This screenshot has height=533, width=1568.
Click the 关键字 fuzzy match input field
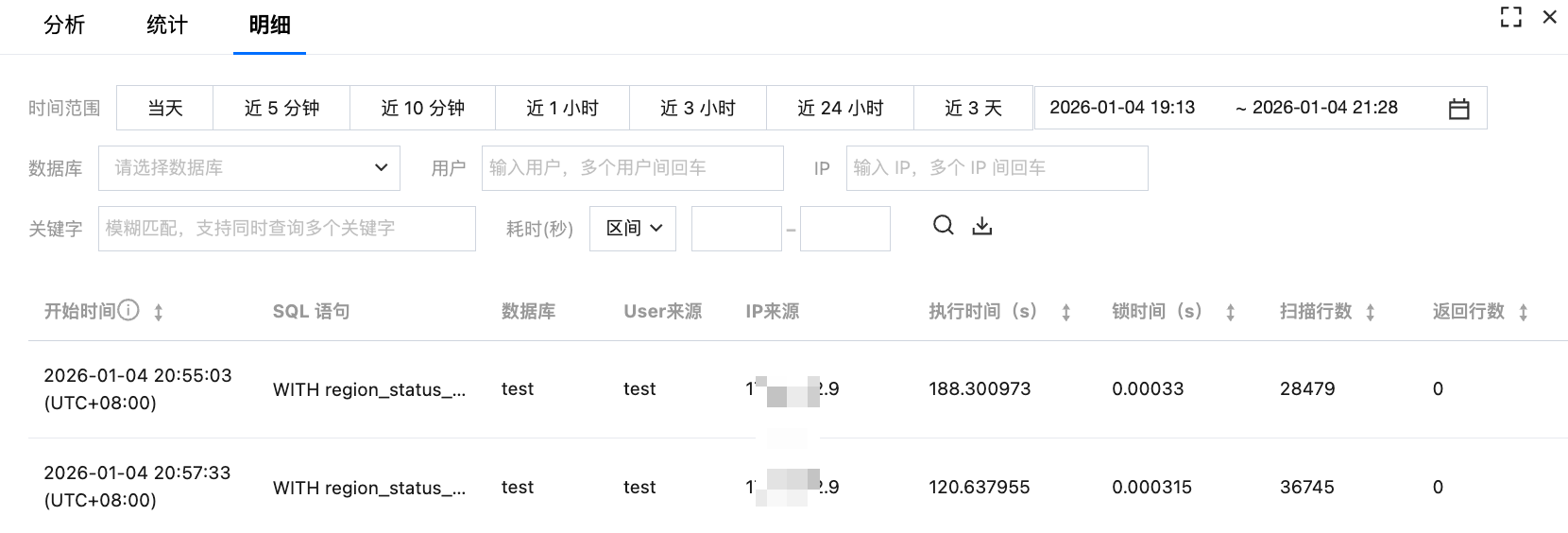click(287, 229)
